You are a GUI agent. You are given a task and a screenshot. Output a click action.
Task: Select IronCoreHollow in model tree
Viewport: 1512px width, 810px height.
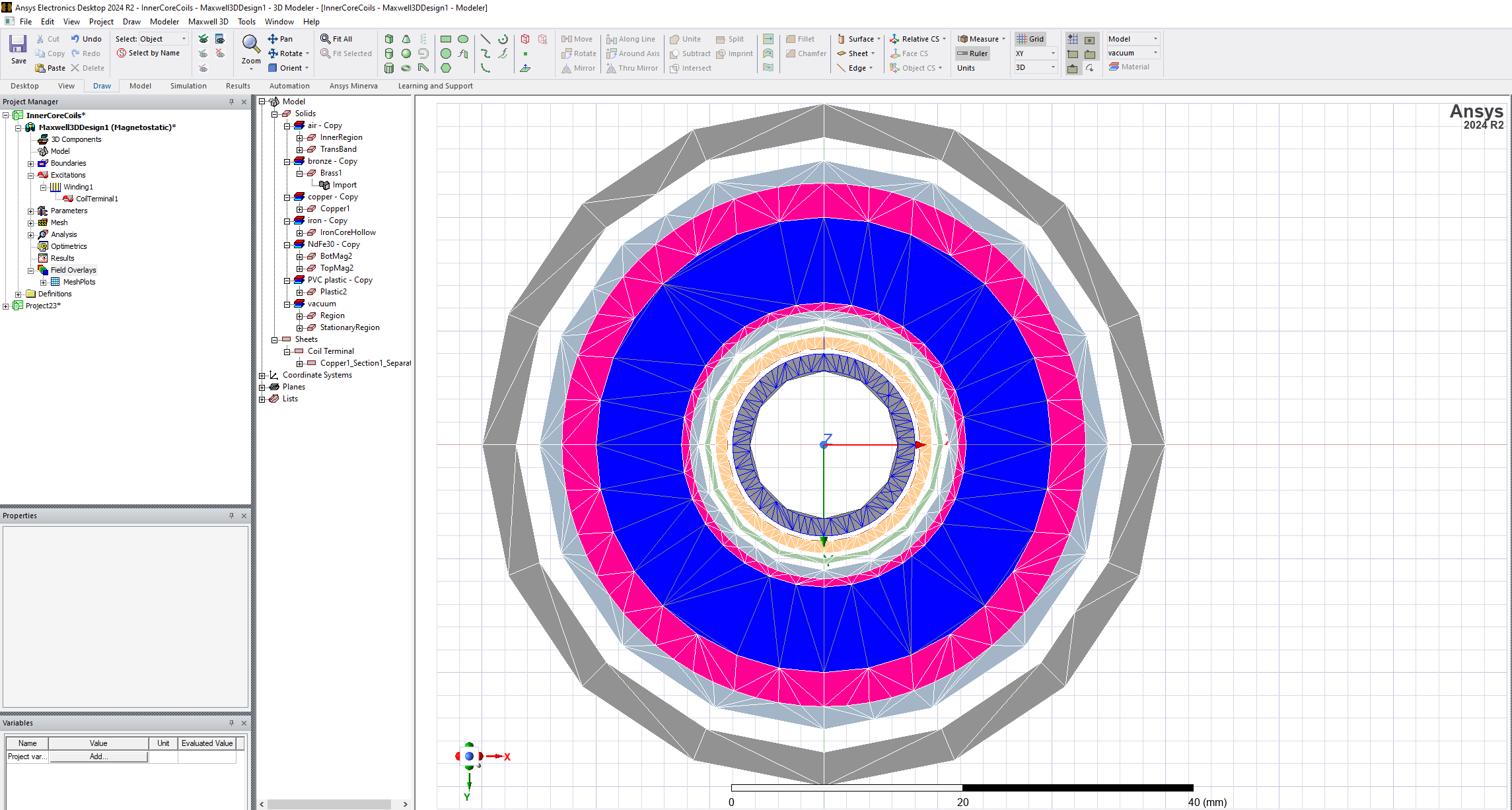347,232
